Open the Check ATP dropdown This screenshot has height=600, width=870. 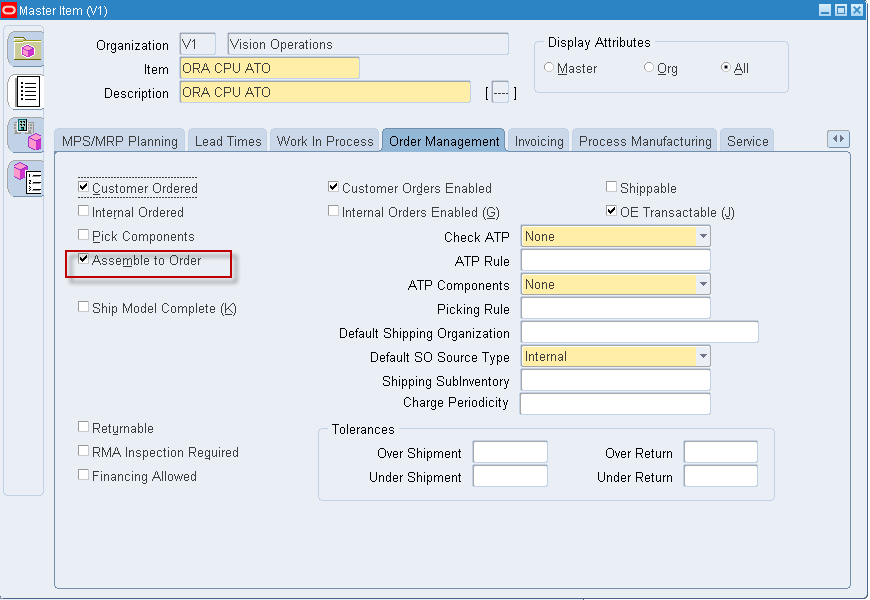click(x=703, y=236)
